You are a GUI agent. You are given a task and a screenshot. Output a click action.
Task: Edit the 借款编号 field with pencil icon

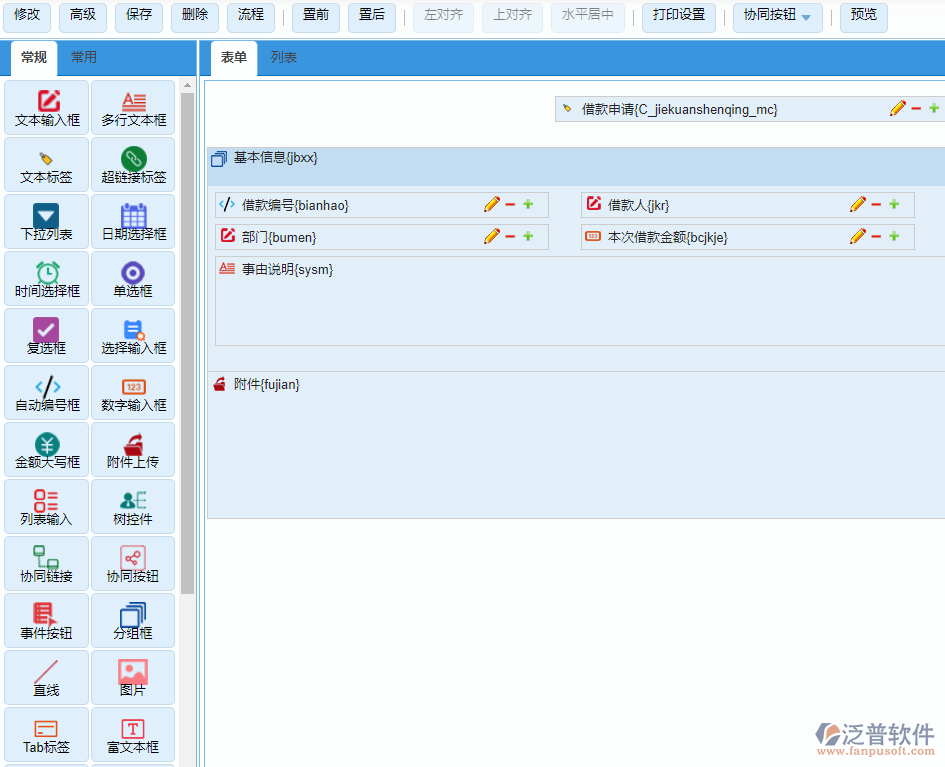(x=491, y=205)
